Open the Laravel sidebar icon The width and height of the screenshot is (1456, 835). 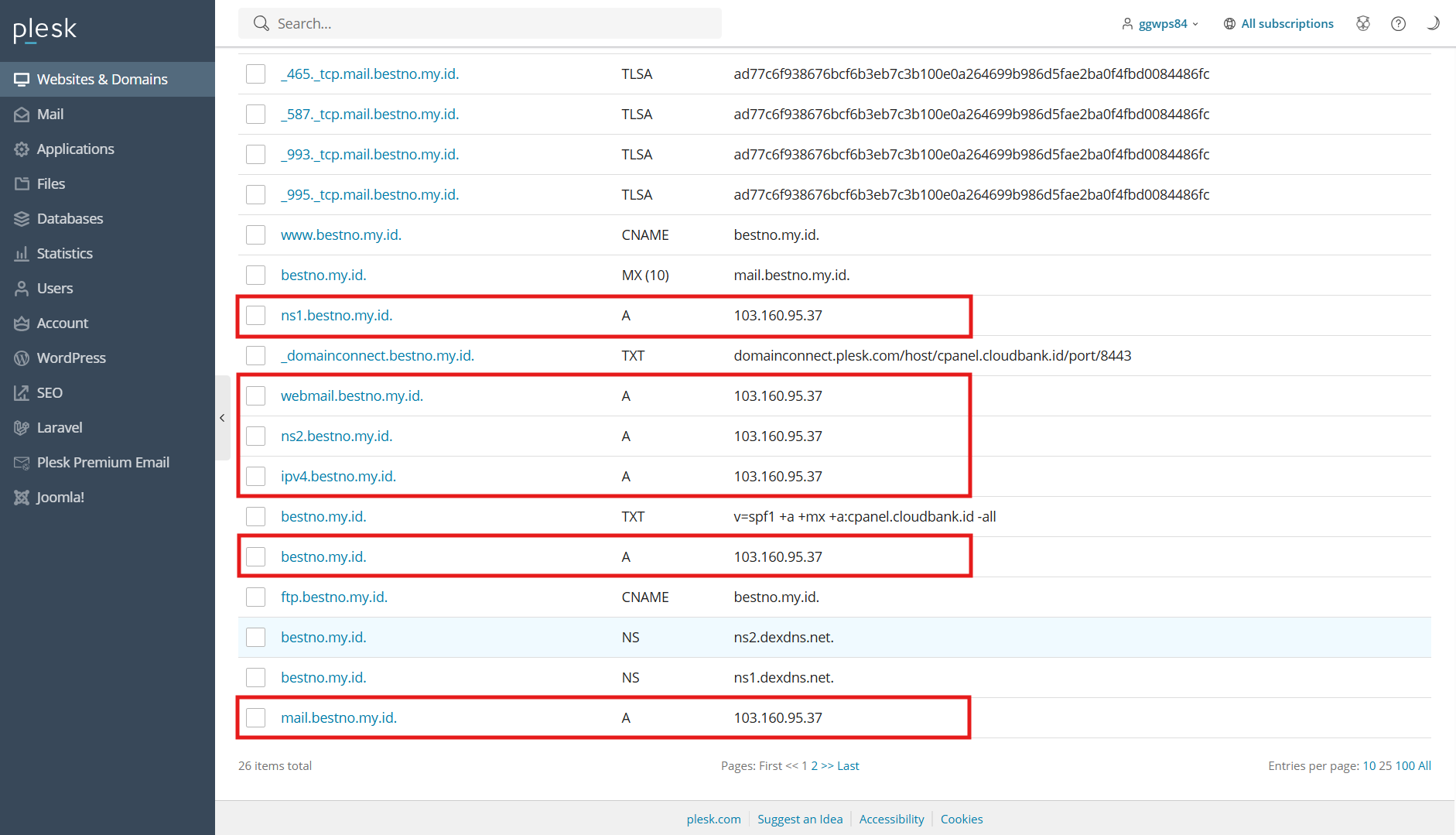tap(22, 427)
